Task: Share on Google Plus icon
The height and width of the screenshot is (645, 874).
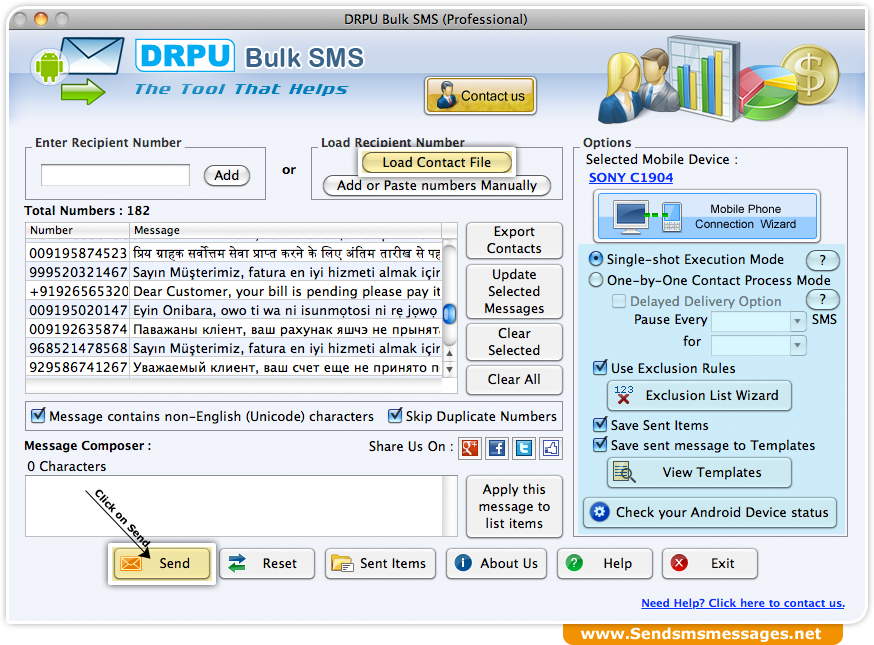Action: pyautogui.click(x=470, y=448)
